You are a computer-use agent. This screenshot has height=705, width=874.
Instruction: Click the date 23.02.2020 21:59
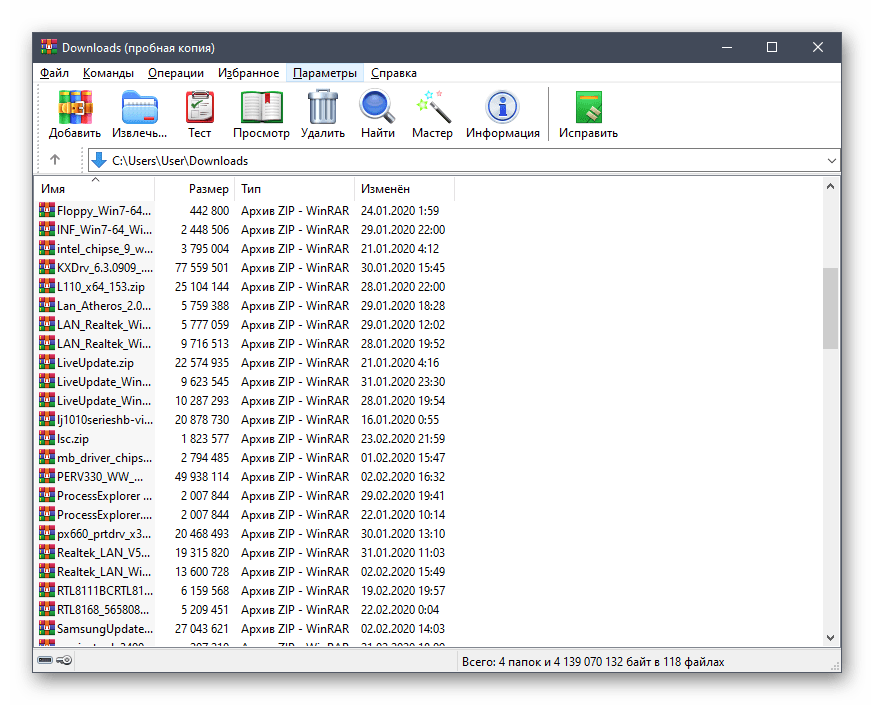pos(403,439)
